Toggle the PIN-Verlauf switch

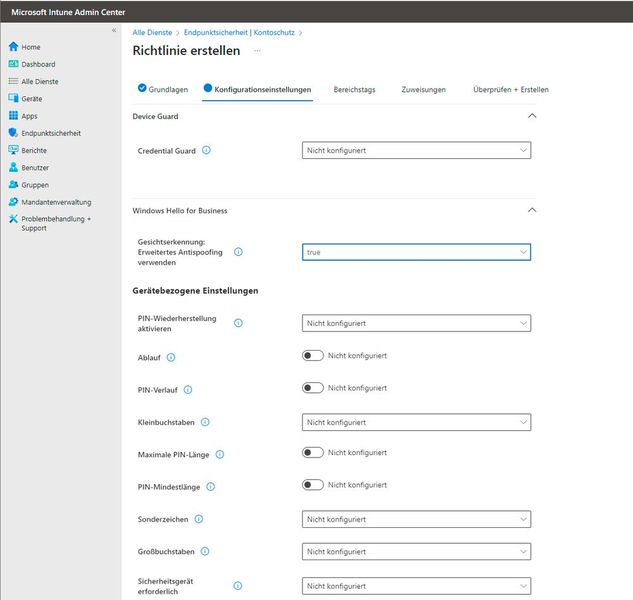[x=313, y=388]
